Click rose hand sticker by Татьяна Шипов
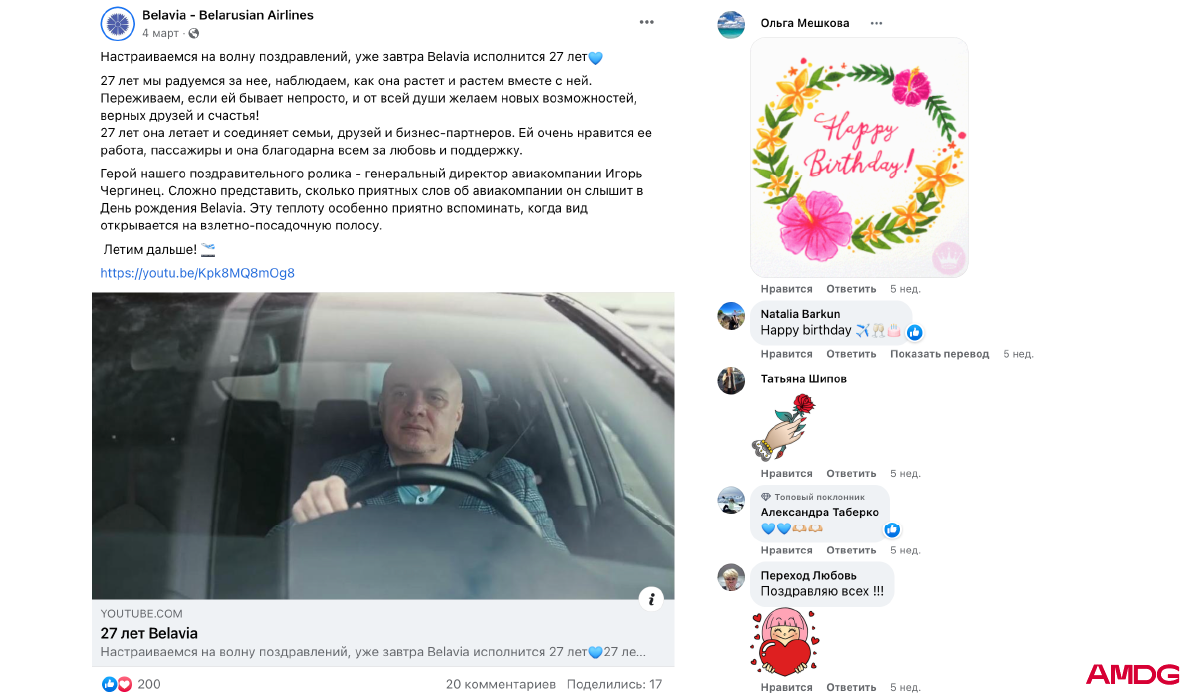Viewport: 1200px width, 700px height. [784, 426]
